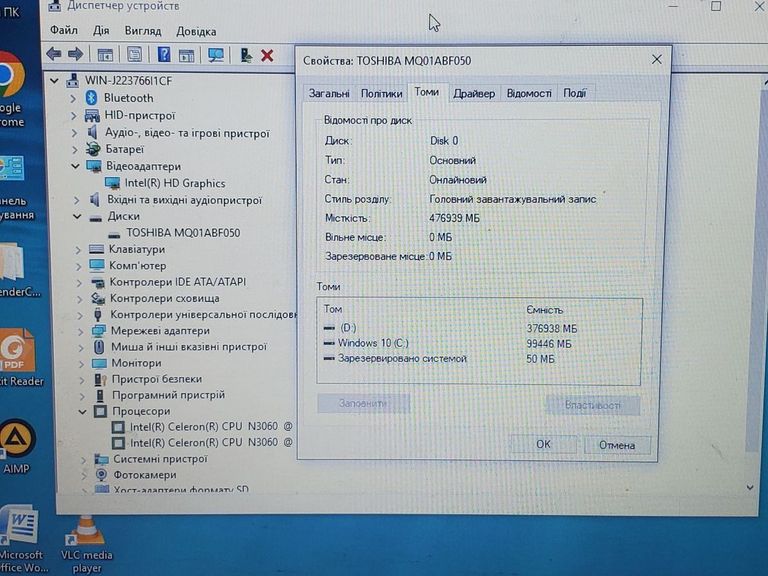Click the Клавіатури keyboard icon
768x576 pixels.
(96, 249)
